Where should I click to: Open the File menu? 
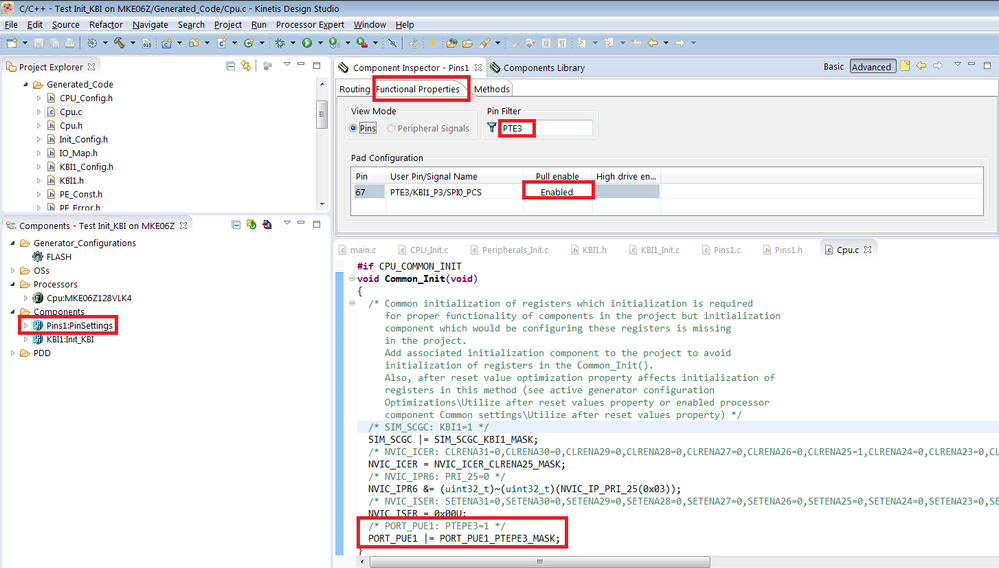11,25
